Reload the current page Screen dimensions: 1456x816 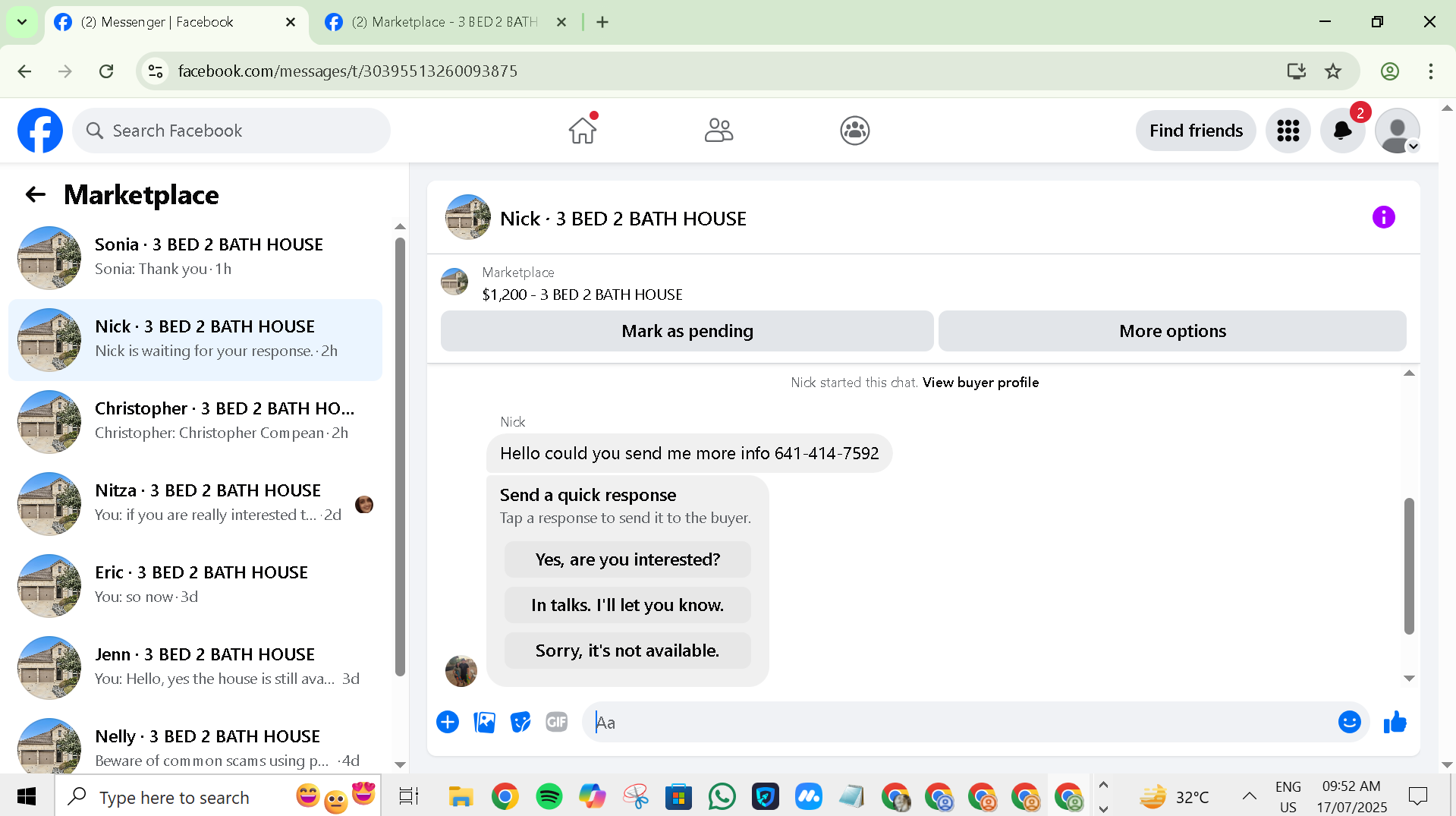point(106,71)
